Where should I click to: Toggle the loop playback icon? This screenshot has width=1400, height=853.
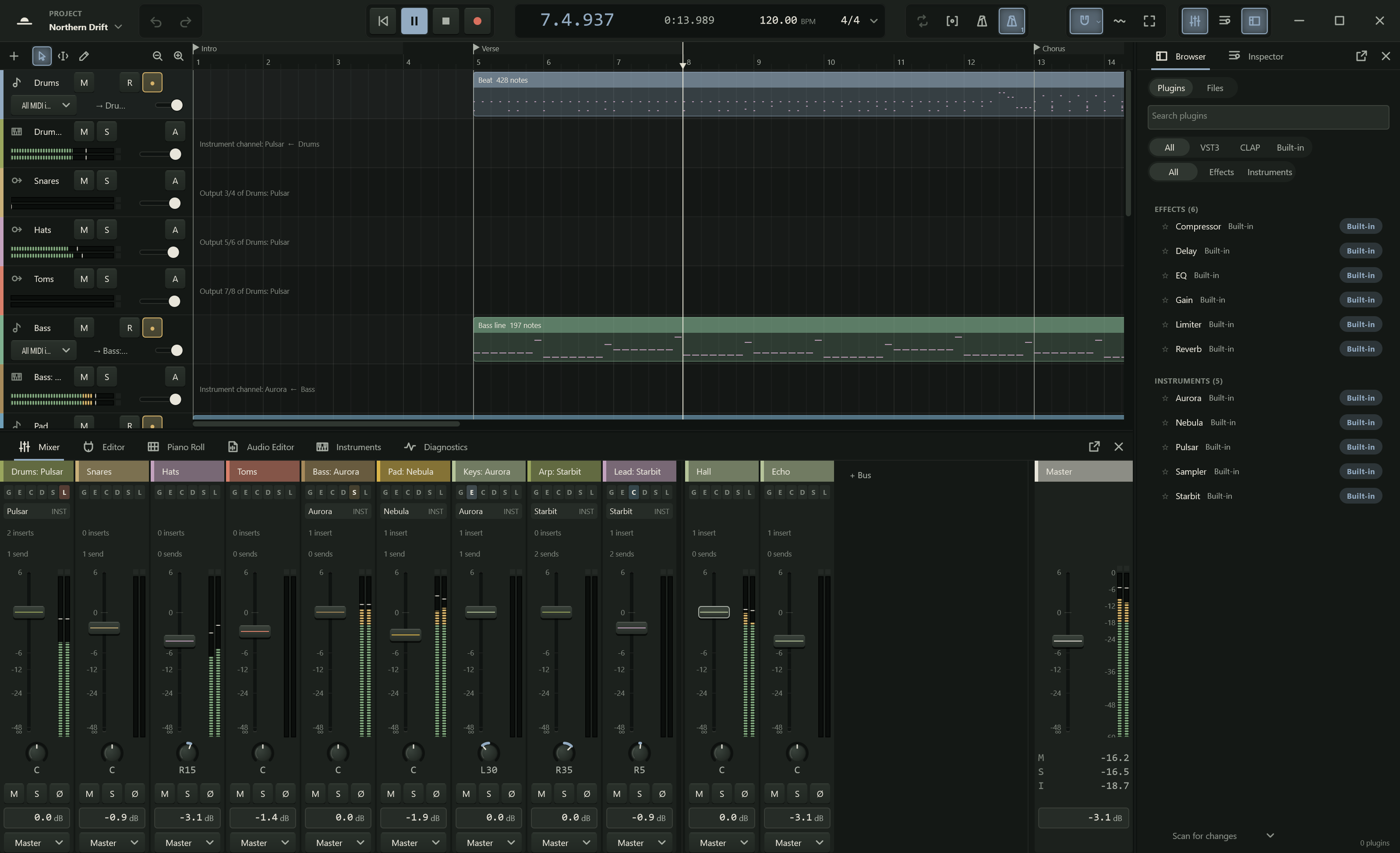point(922,21)
